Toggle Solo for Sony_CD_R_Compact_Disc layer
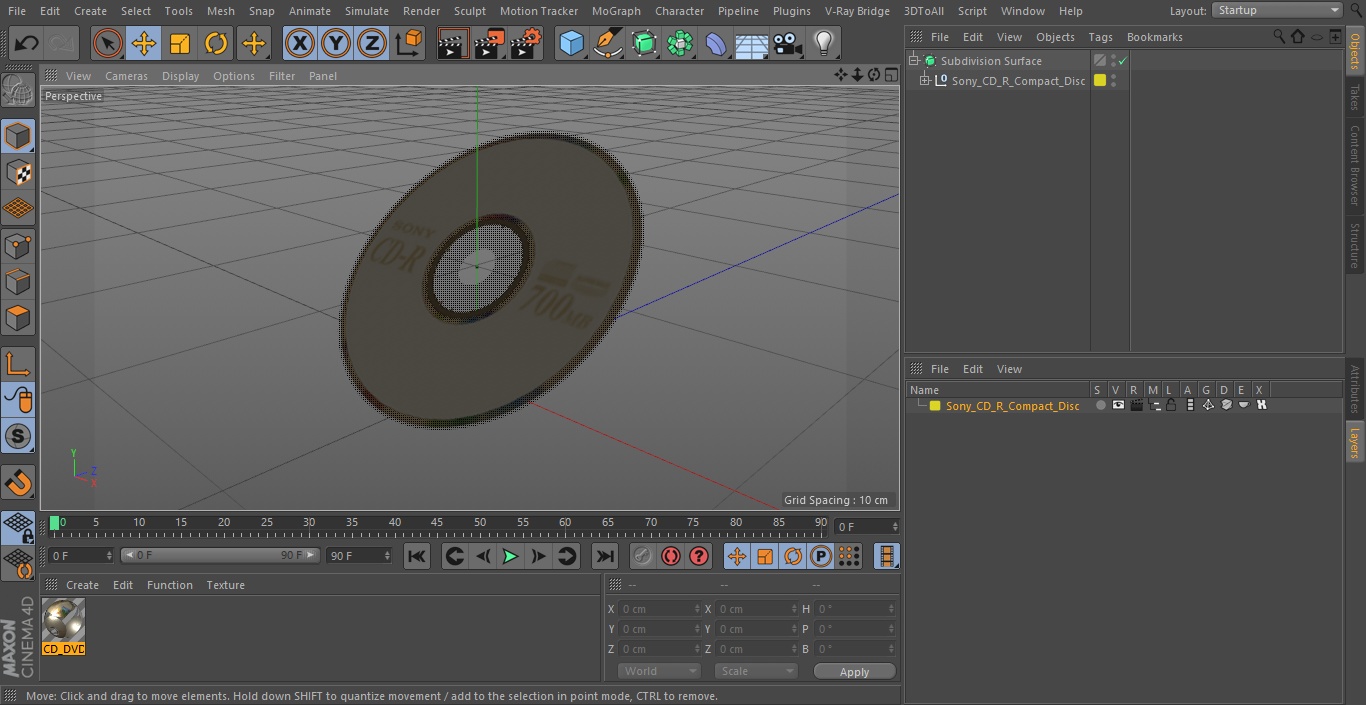This screenshot has height=705, width=1366. [x=1101, y=406]
